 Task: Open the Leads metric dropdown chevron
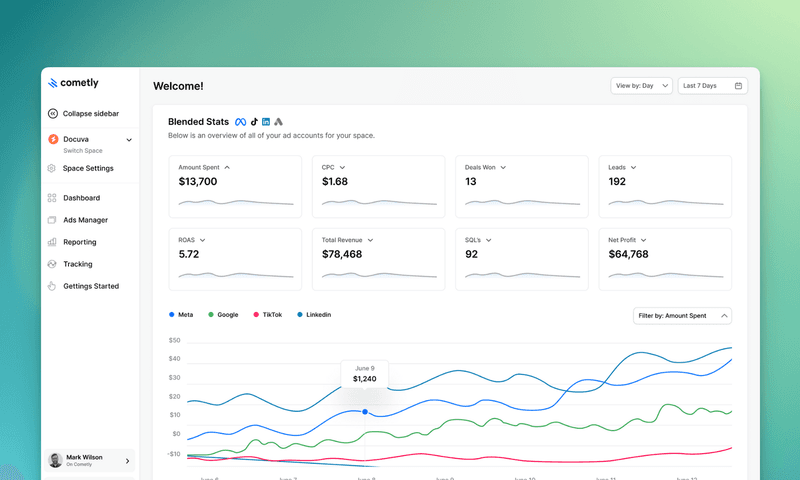tap(633, 167)
